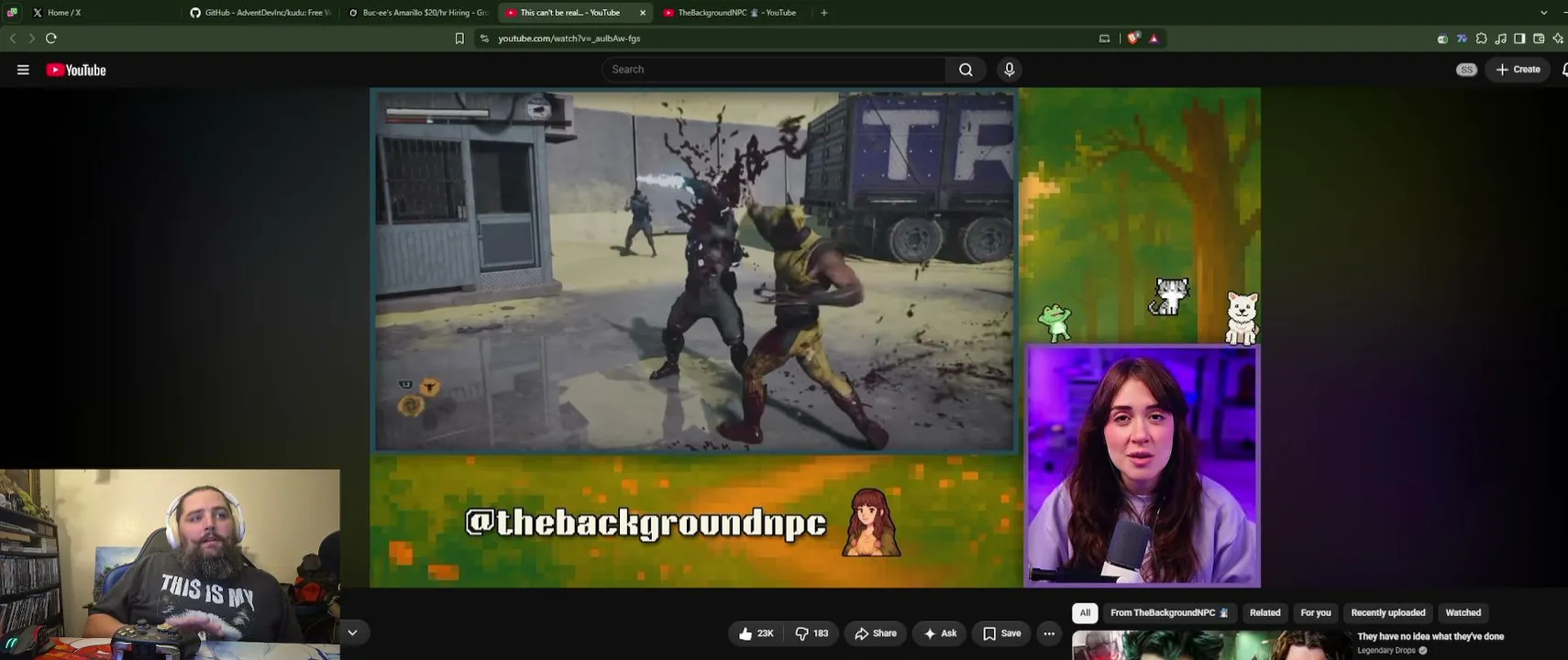Click the blue translate extension icon
Image resolution: width=1568 pixels, height=660 pixels.
(1462, 38)
